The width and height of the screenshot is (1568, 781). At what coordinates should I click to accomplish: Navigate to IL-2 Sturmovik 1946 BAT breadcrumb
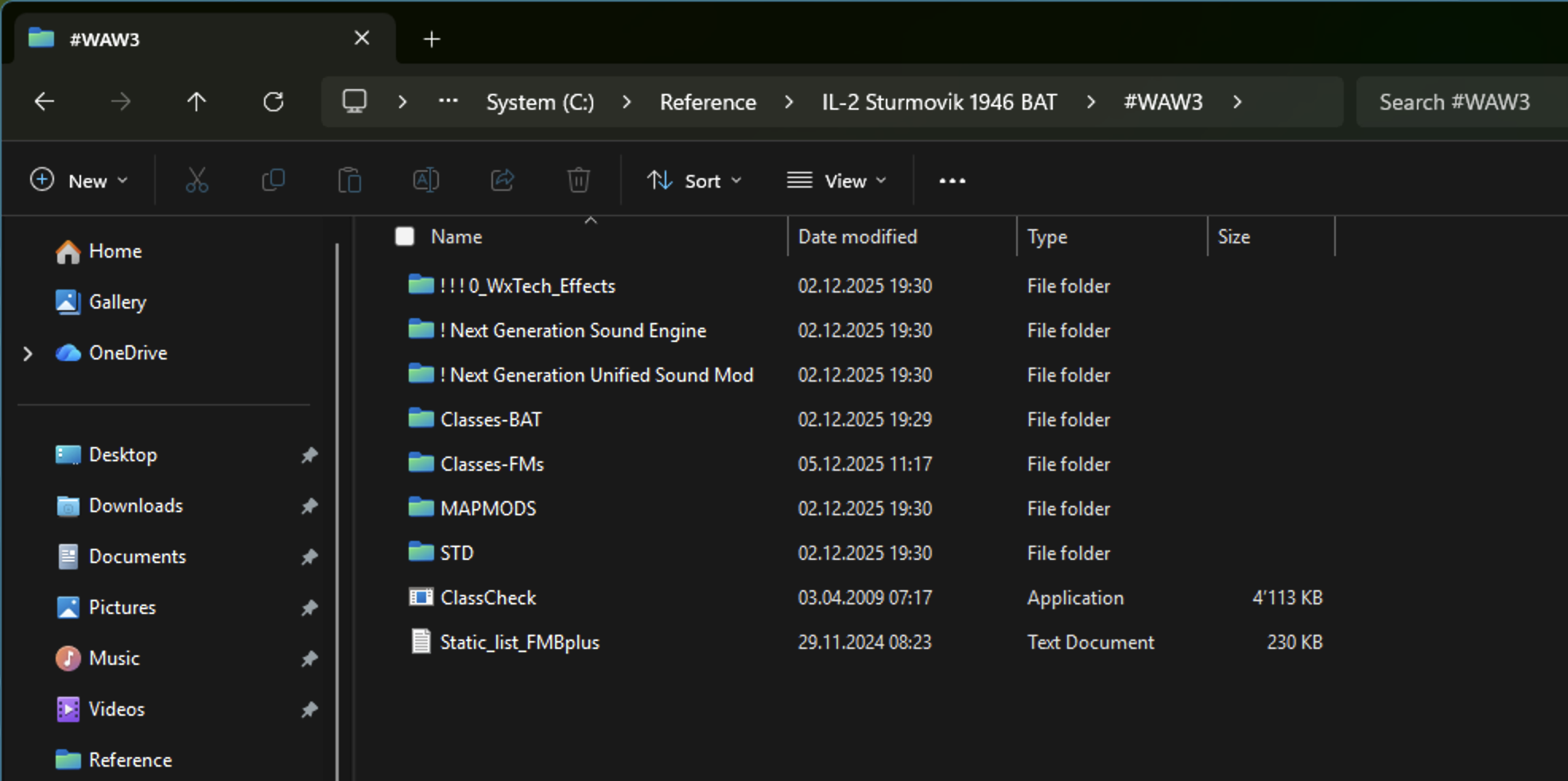coord(940,102)
